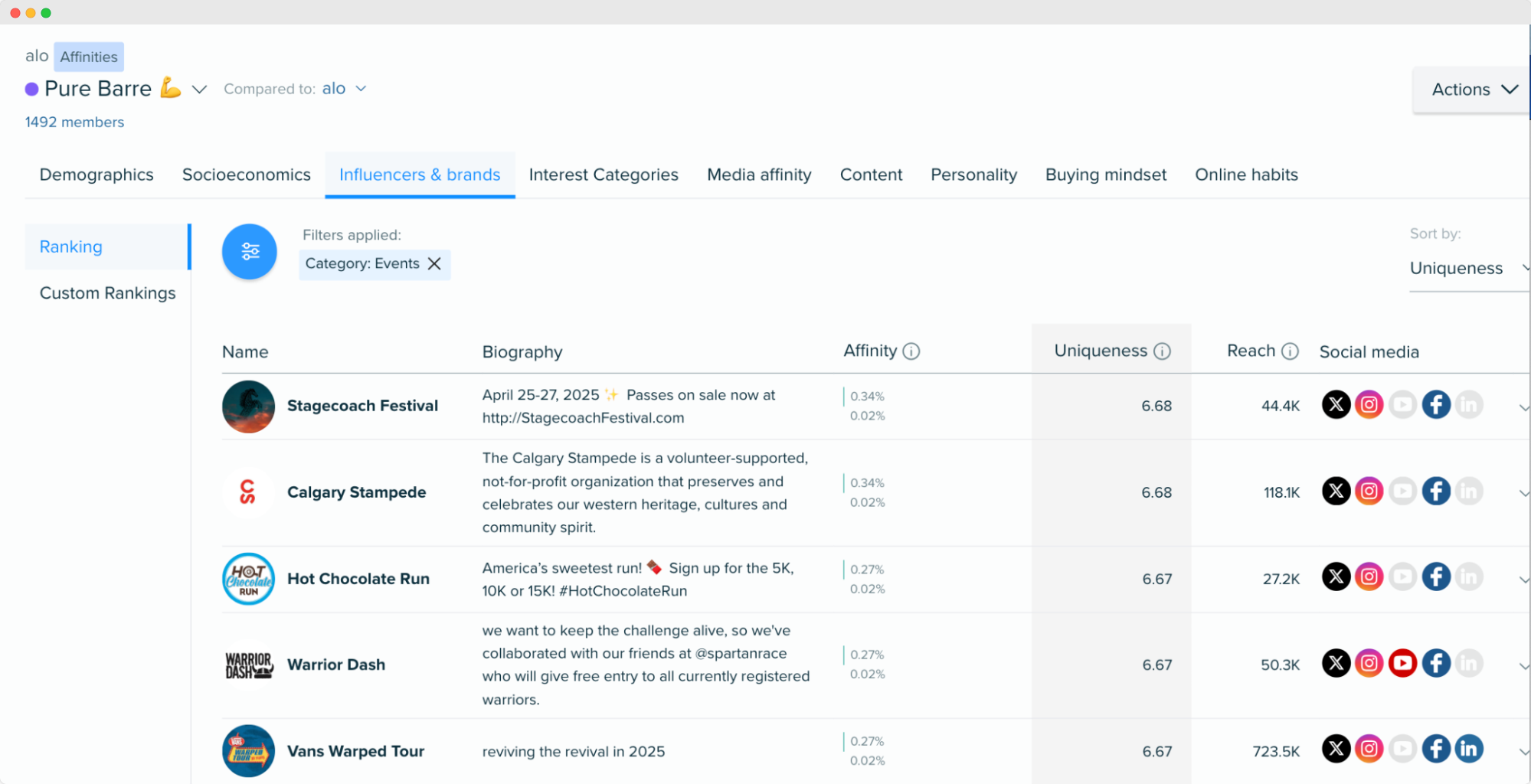The width and height of the screenshot is (1531, 784).
Task: Go to Interest Categories tab
Action: pyautogui.click(x=604, y=175)
